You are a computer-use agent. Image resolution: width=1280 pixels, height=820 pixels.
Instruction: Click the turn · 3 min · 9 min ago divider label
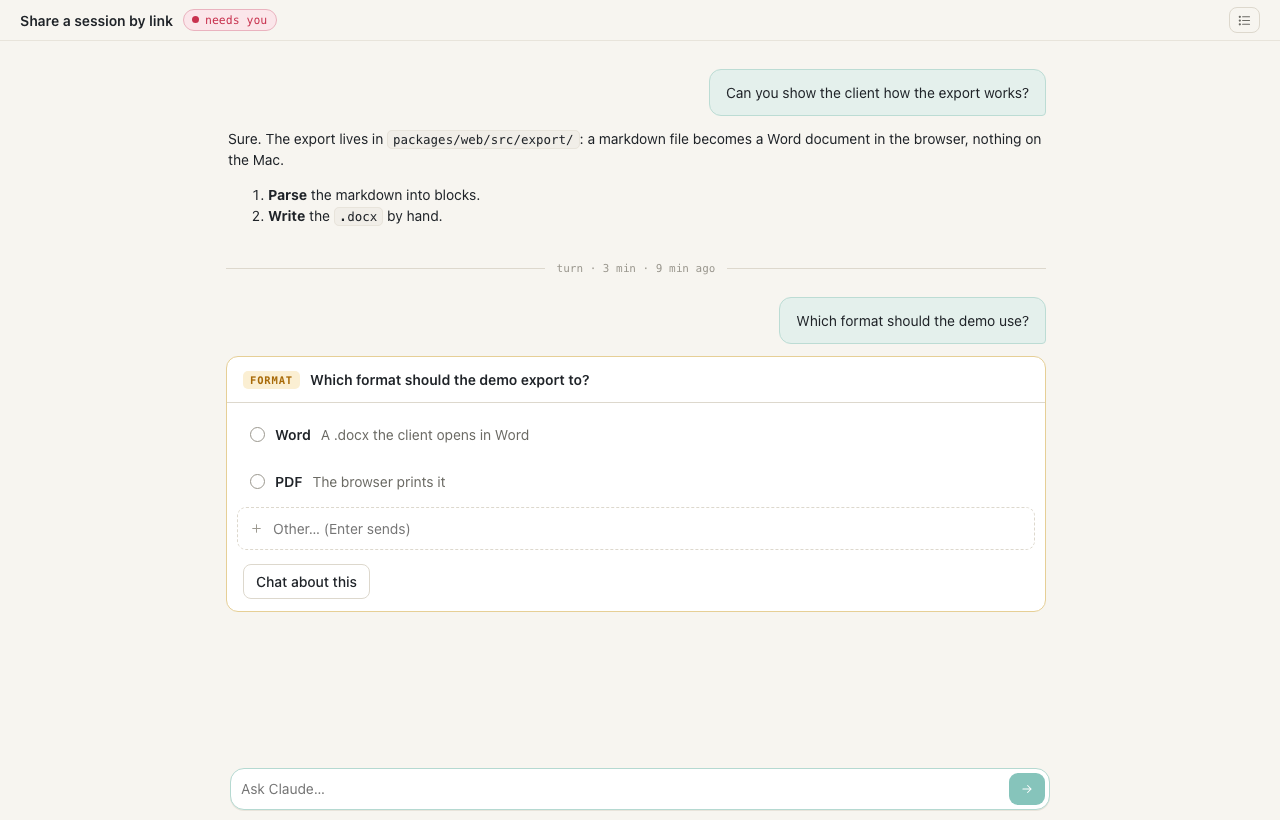(636, 268)
